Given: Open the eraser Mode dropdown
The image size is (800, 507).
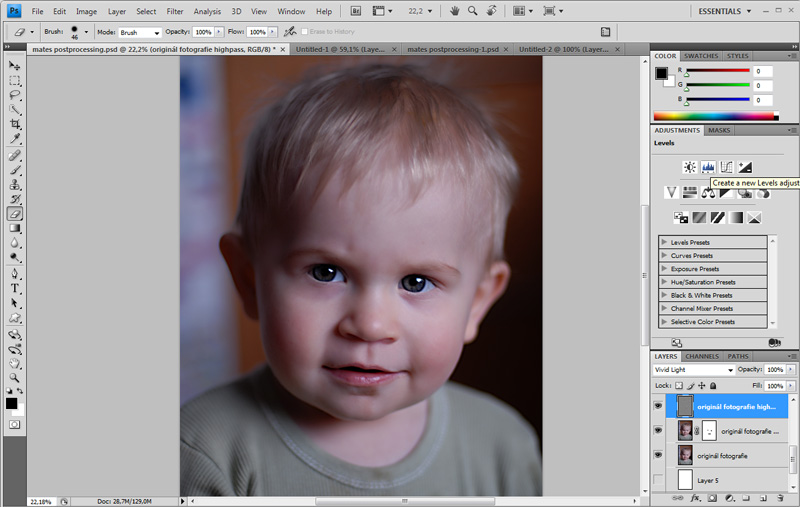Looking at the screenshot, I should (140, 32).
